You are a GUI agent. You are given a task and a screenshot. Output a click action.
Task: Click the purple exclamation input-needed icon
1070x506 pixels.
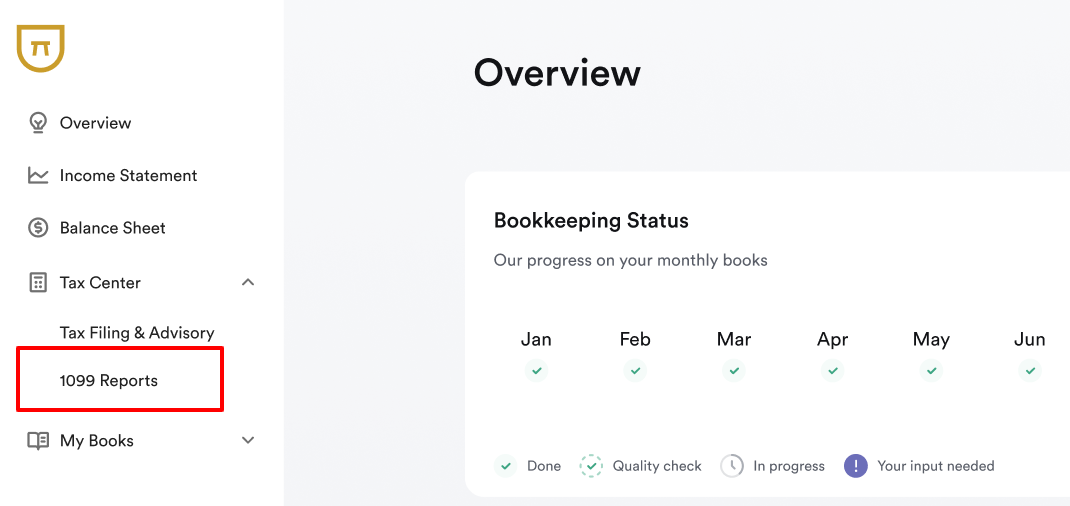click(855, 466)
